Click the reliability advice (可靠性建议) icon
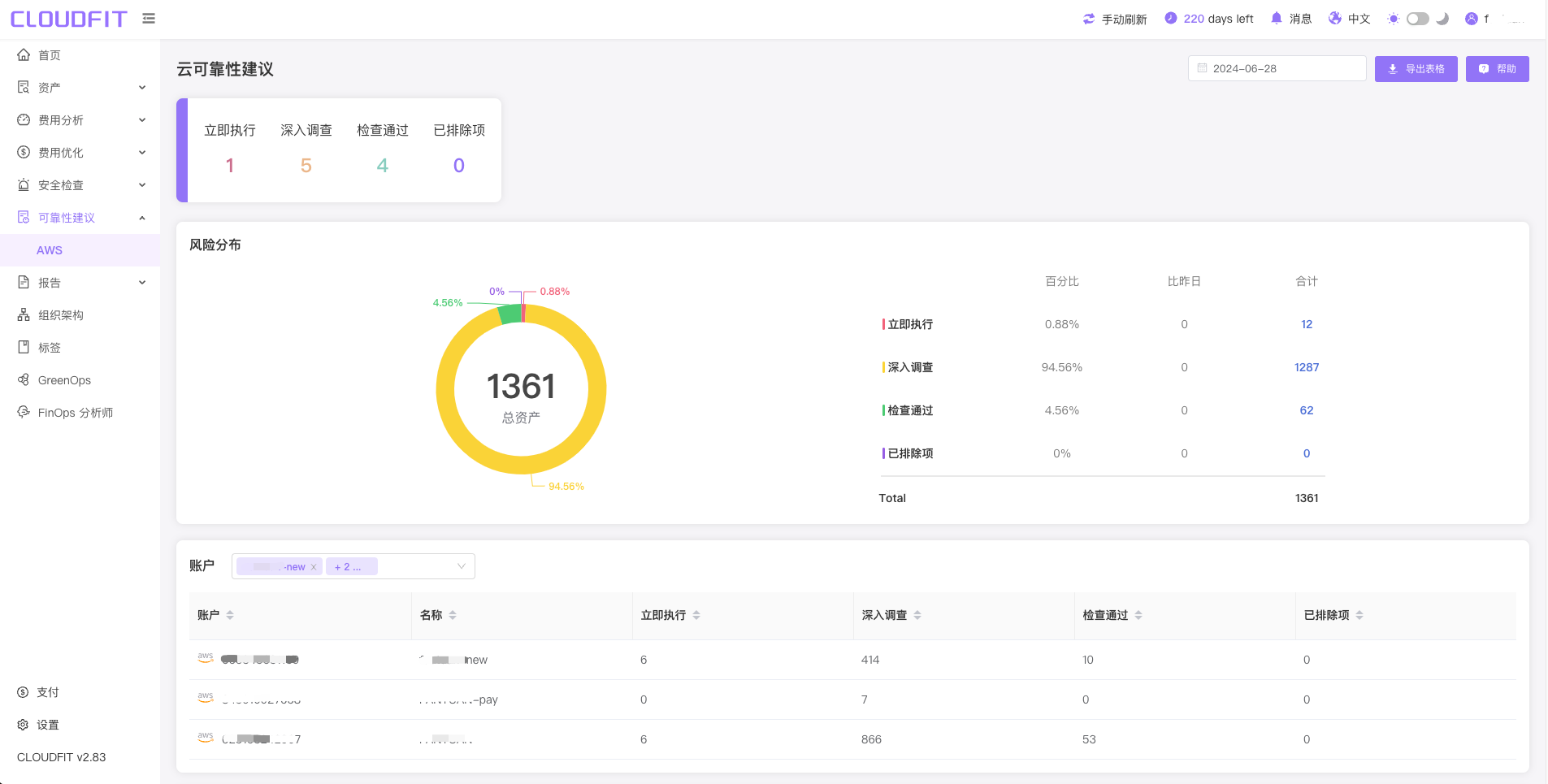 click(24, 217)
